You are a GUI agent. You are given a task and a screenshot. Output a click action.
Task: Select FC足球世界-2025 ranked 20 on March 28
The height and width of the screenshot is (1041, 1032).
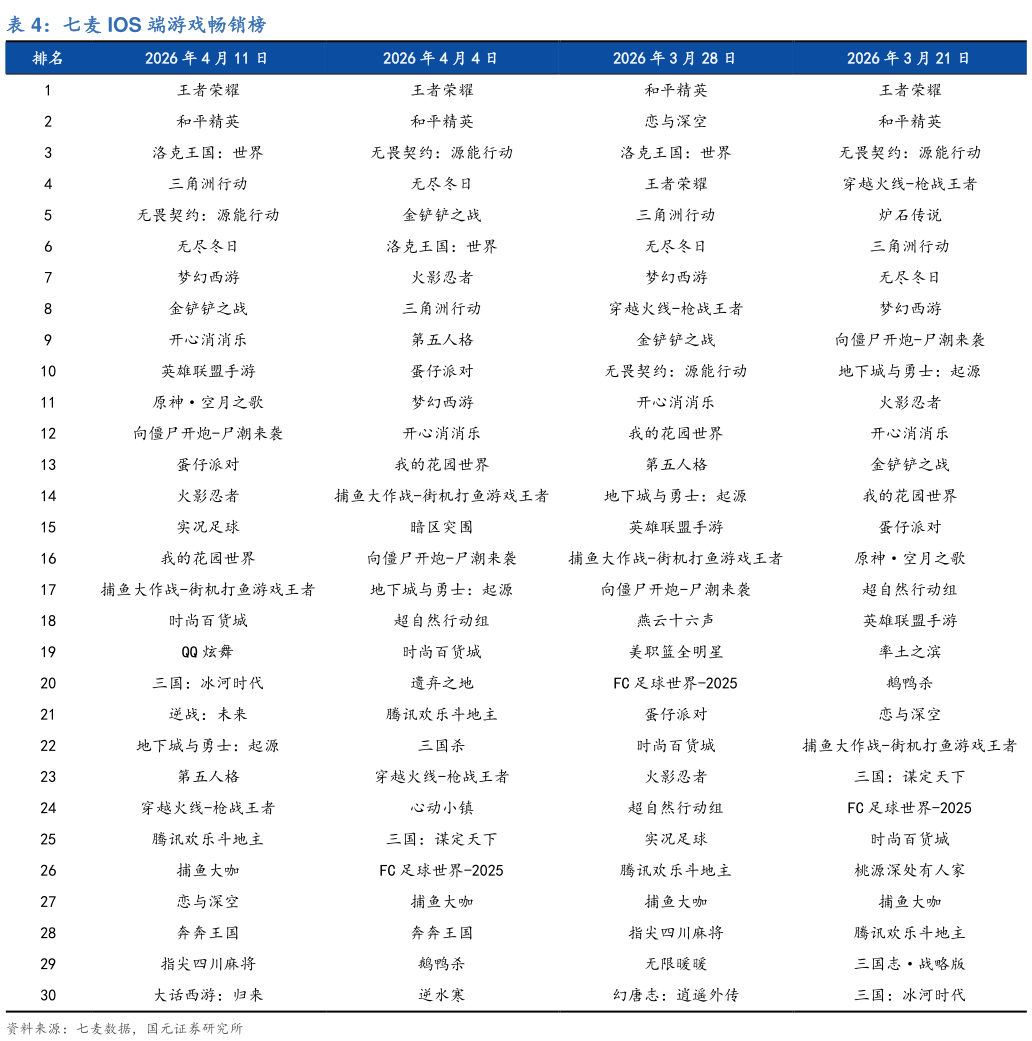(x=675, y=683)
